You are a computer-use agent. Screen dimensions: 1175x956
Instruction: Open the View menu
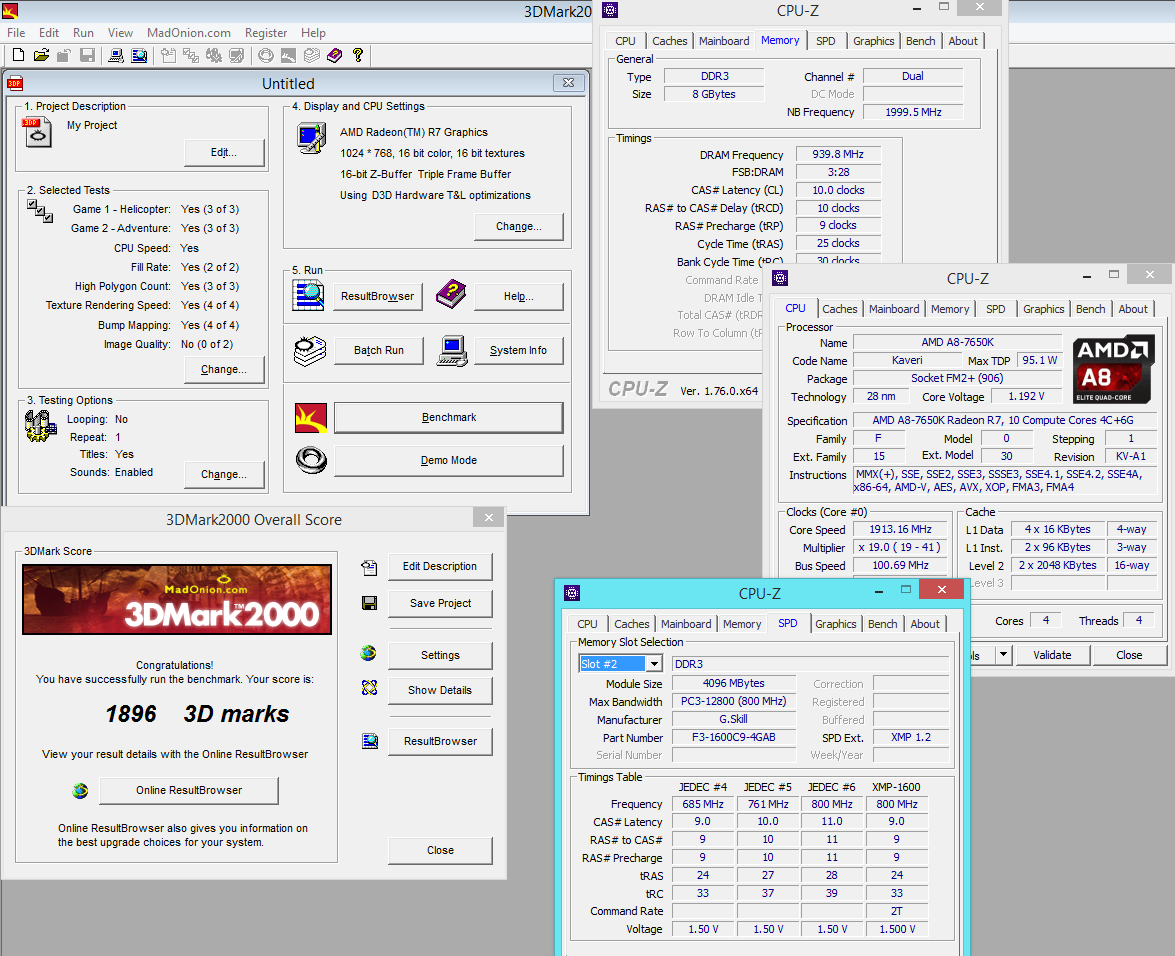click(x=120, y=33)
